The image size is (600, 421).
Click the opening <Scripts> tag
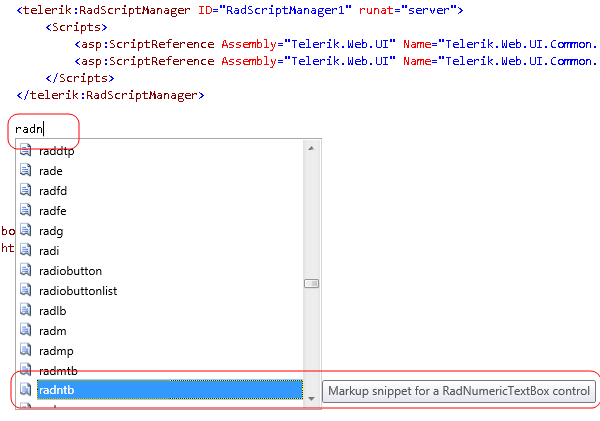[x=76, y=27]
